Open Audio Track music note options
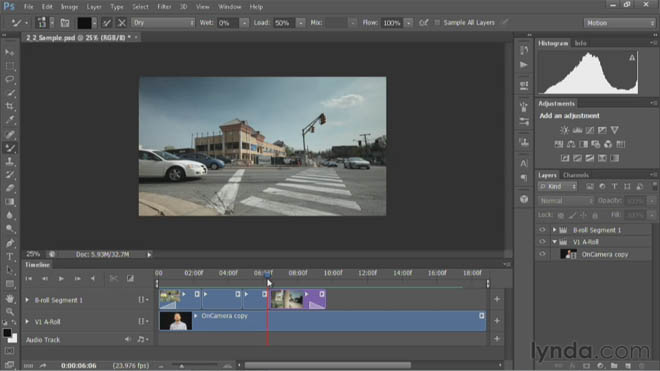Image resolution: width=660 pixels, height=371 pixels. coord(142,339)
